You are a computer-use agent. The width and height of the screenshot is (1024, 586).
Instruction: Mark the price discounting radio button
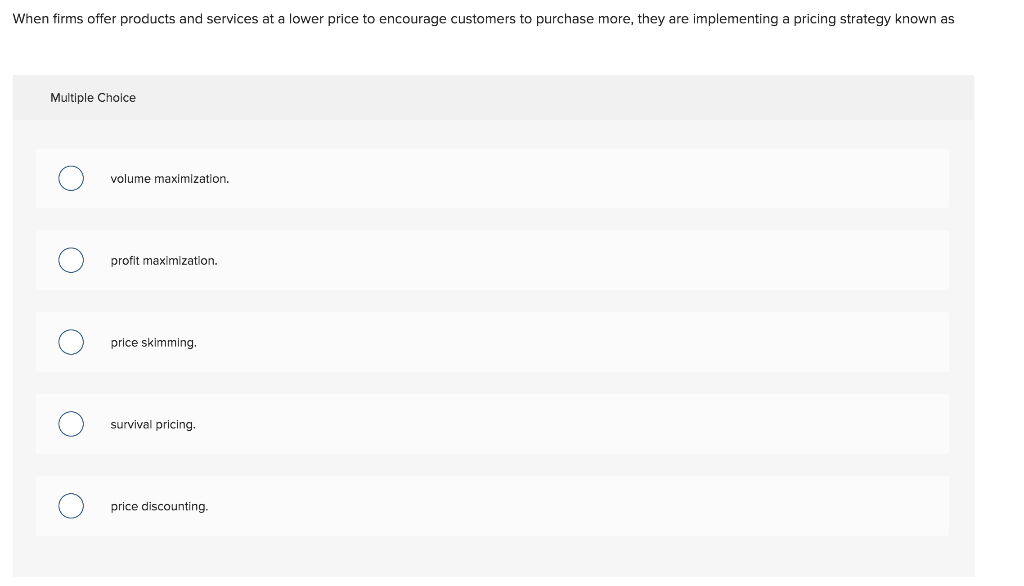[x=71, y=506]
